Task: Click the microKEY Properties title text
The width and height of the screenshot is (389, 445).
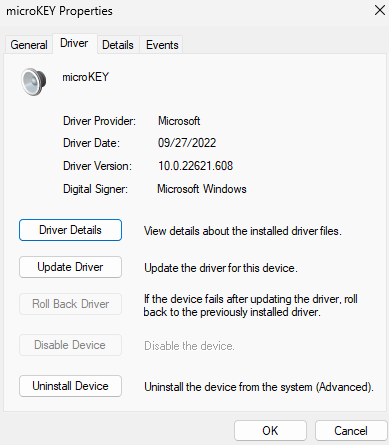Action: coord(59,11)
